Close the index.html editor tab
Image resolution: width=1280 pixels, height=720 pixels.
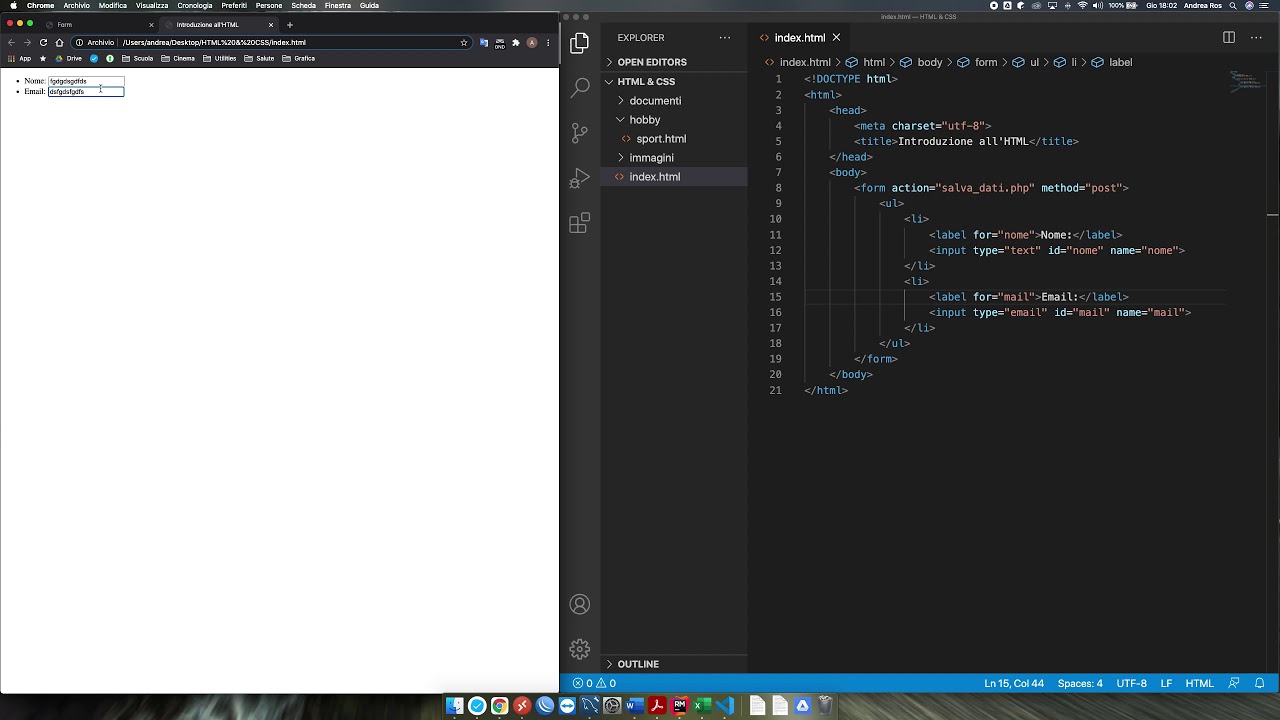[x=836, y=38]
